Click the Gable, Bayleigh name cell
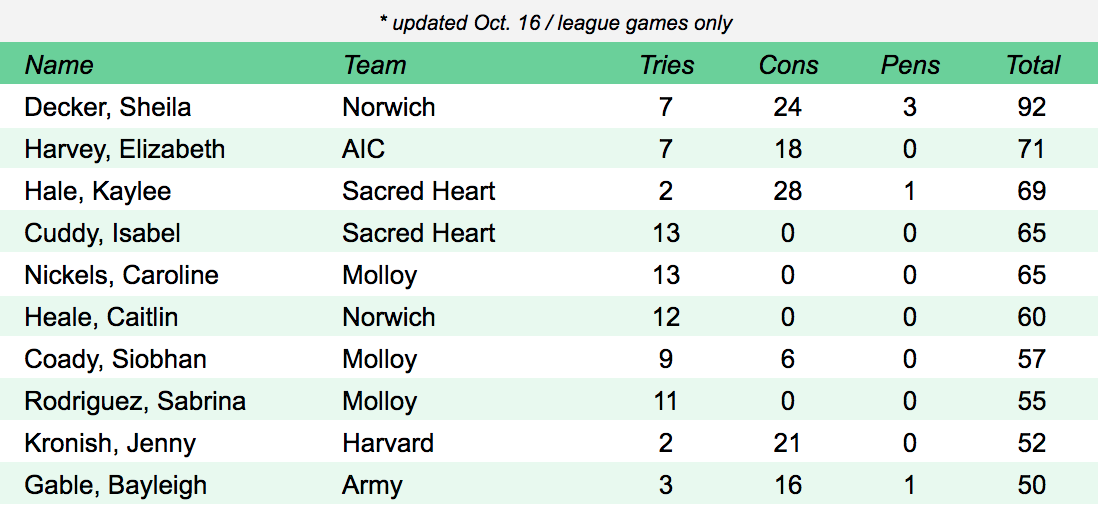 pos(116,486)
